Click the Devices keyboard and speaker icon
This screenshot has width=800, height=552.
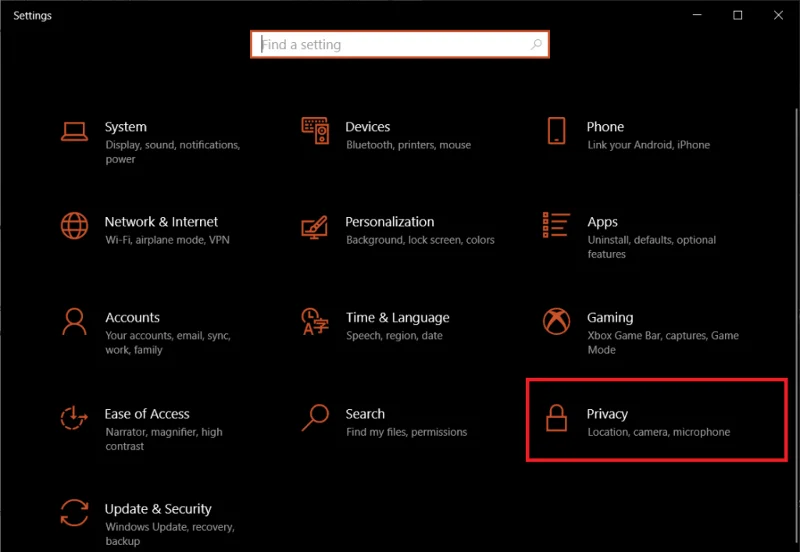click(315, 131)
